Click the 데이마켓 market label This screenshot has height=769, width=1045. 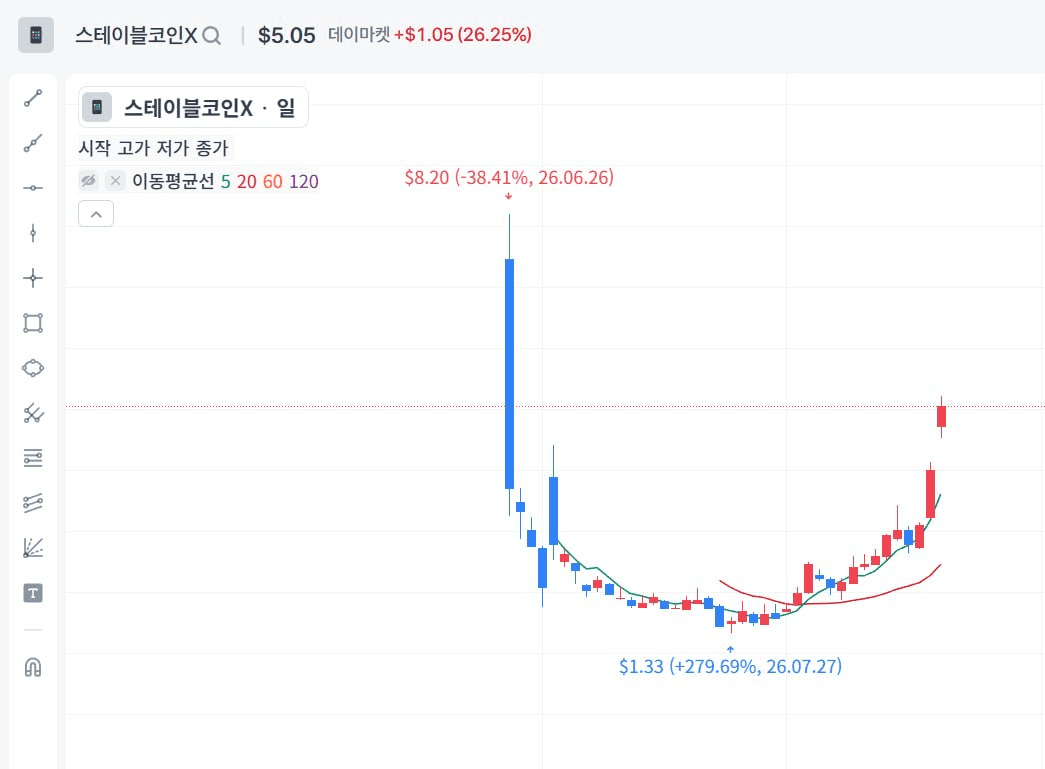pyautogui.click(x=359, y=35)
